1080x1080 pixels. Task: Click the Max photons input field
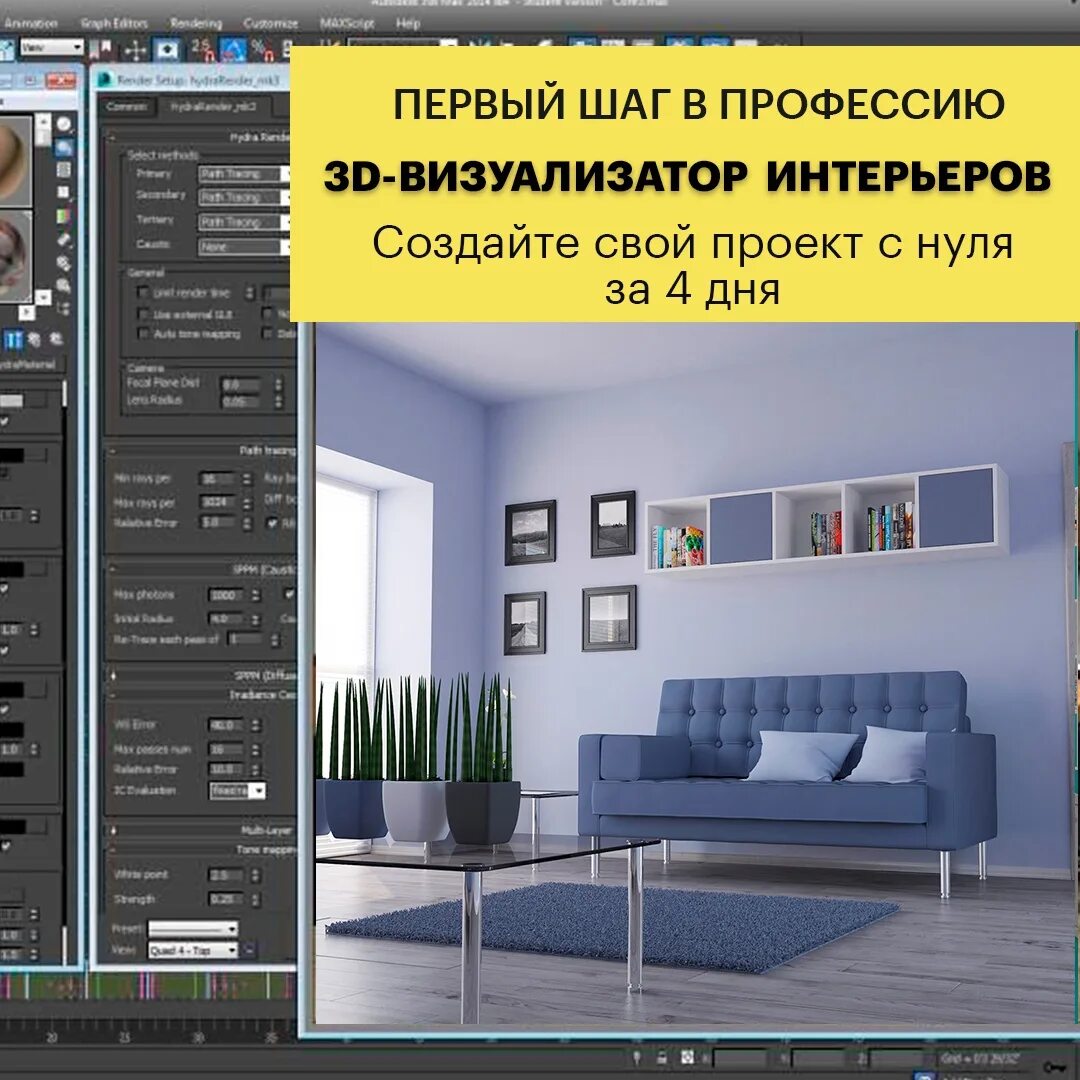(224, 595)
